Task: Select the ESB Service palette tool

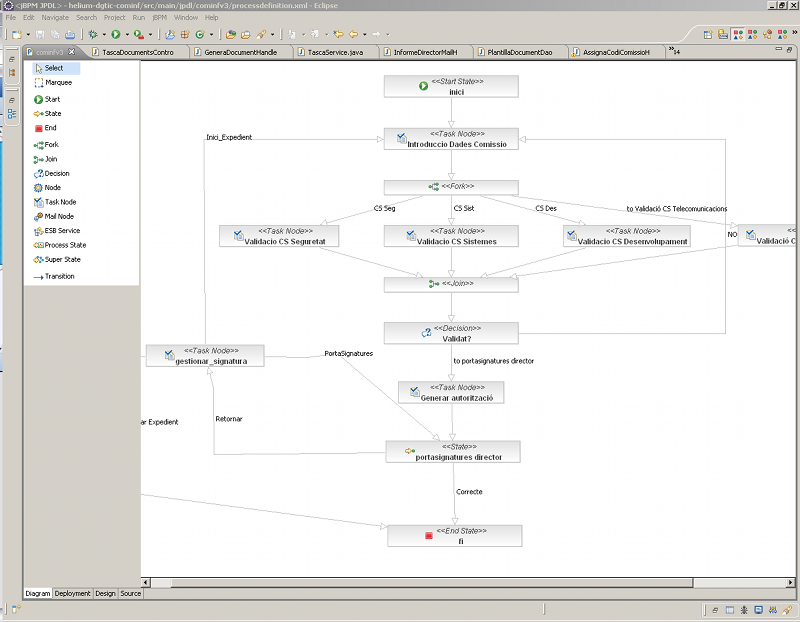Action: pyautogui.click(x=61, y=231)
